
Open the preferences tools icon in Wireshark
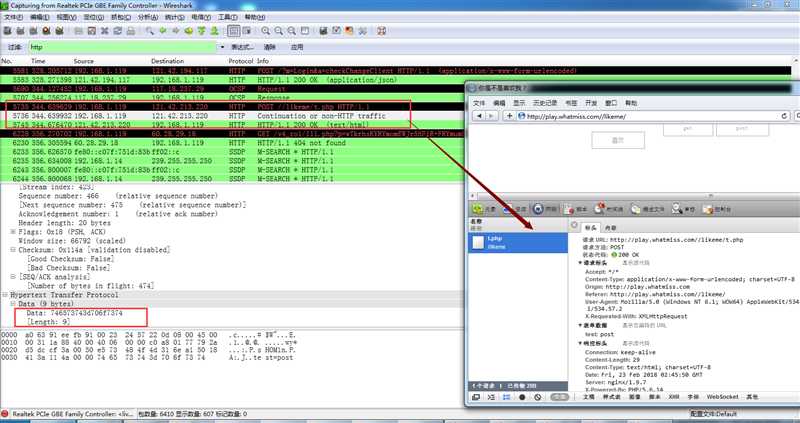[x=362, y=31]
